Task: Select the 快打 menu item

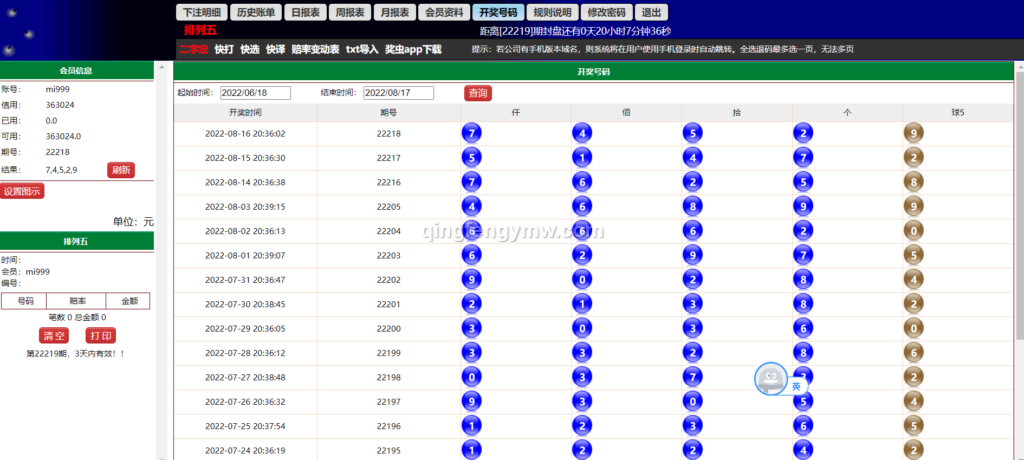Action: (224, 48)
